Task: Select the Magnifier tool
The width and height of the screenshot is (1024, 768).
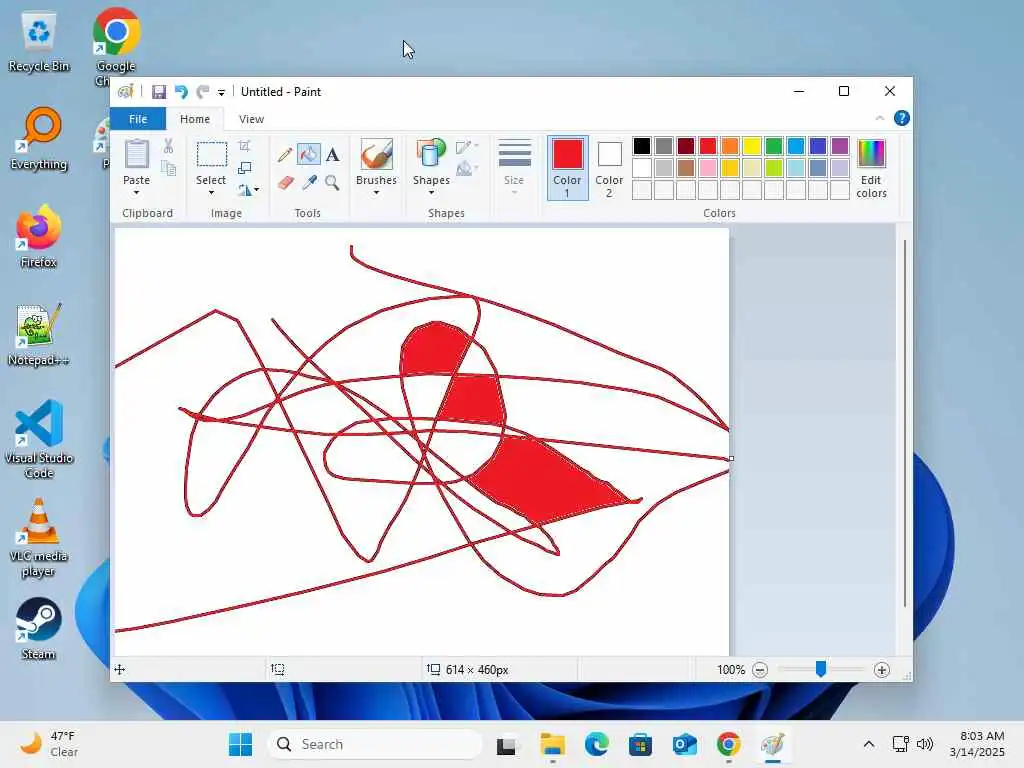Action: point(332,182)
